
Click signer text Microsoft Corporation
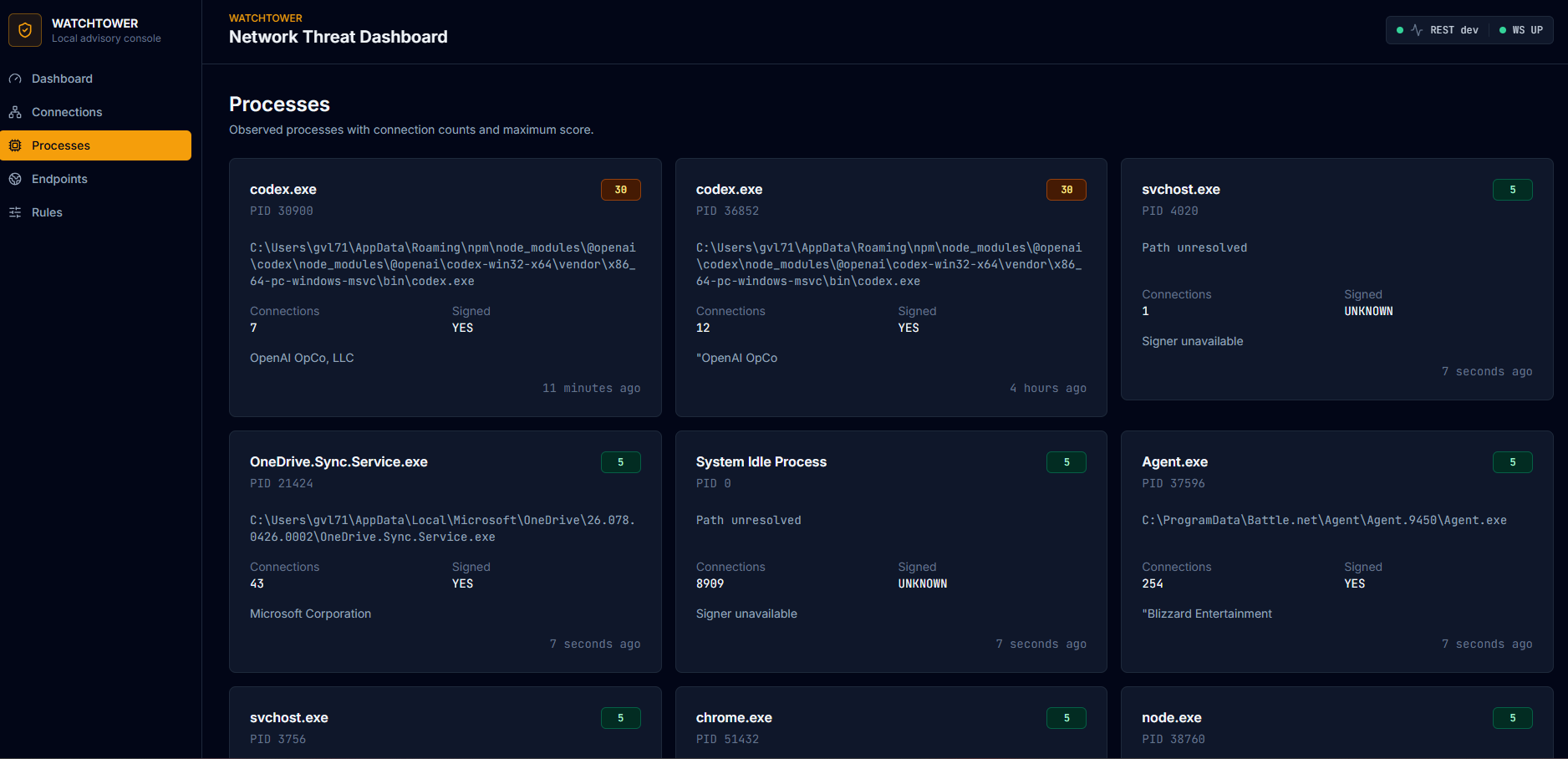[311, 614]
